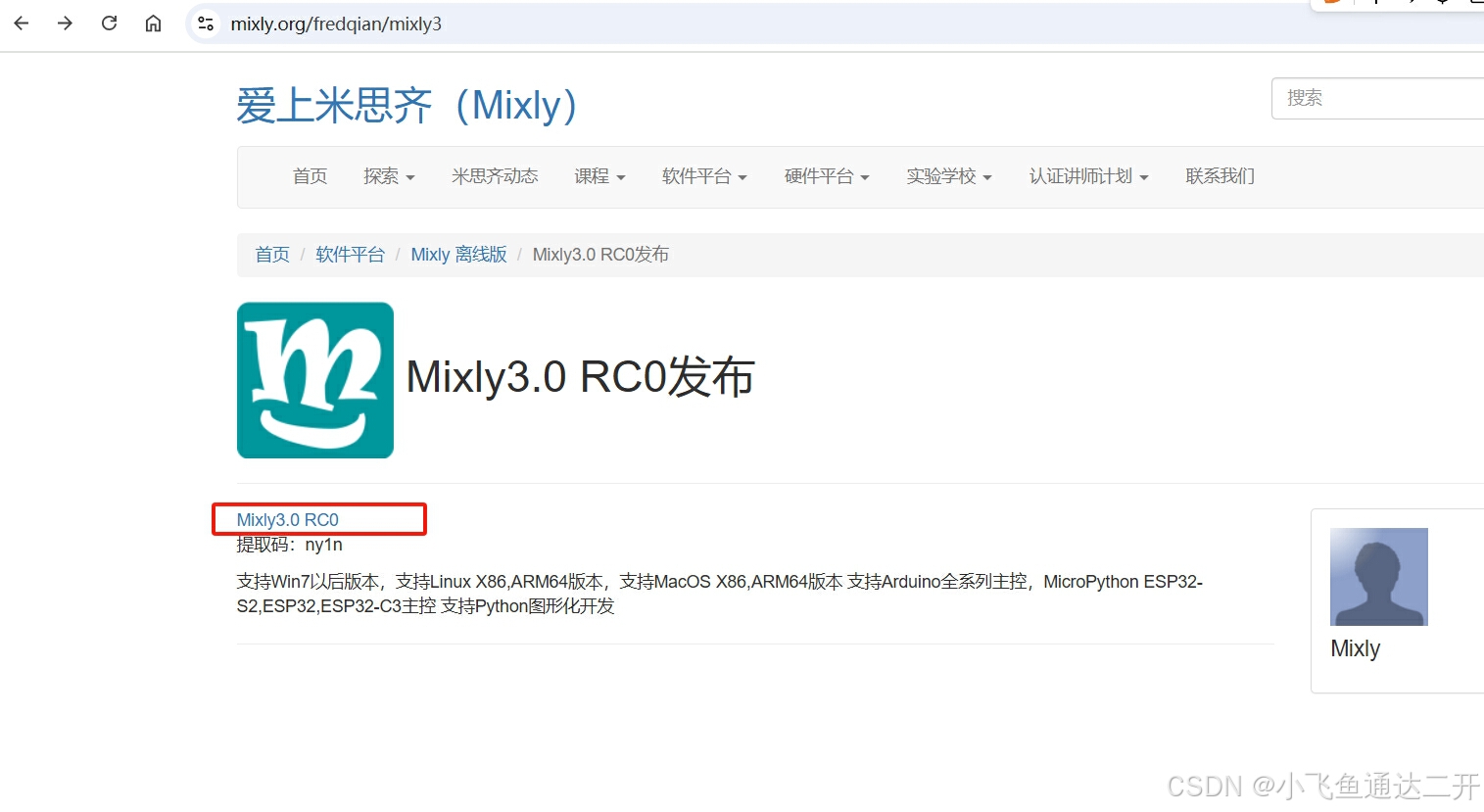Open the Mixly author name in sidebar

[1356, 648]
